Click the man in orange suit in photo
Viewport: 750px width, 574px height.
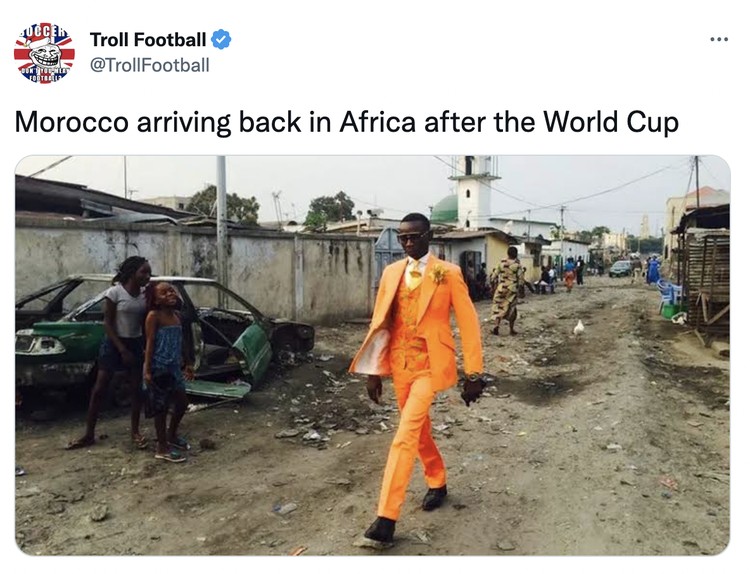418,378
